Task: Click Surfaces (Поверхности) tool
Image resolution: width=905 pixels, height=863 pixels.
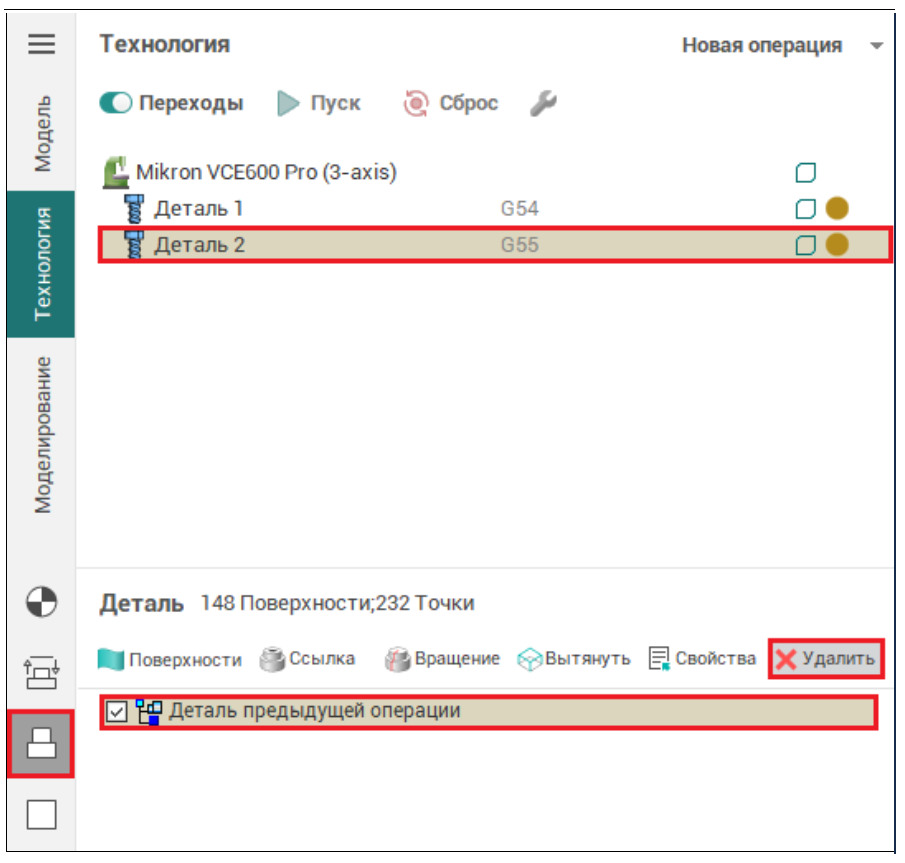Action: click(x=171, y=659)
